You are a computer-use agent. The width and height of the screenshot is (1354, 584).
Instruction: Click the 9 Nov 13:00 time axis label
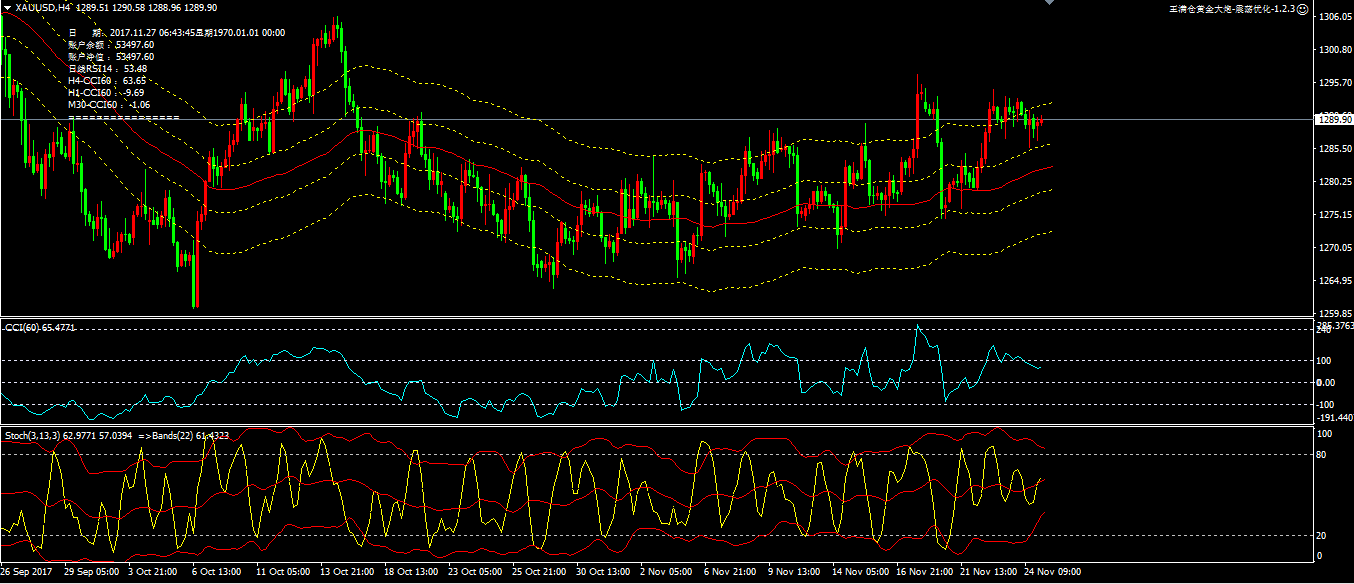pos(792,572)
